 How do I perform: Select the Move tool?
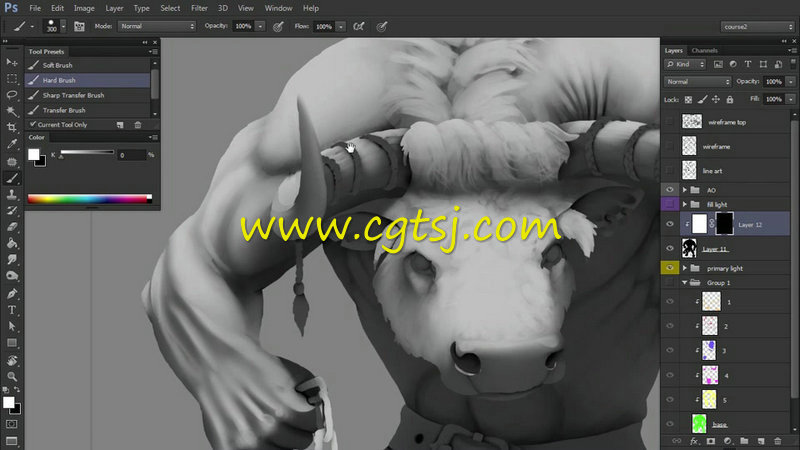click(x=12, y=62)
